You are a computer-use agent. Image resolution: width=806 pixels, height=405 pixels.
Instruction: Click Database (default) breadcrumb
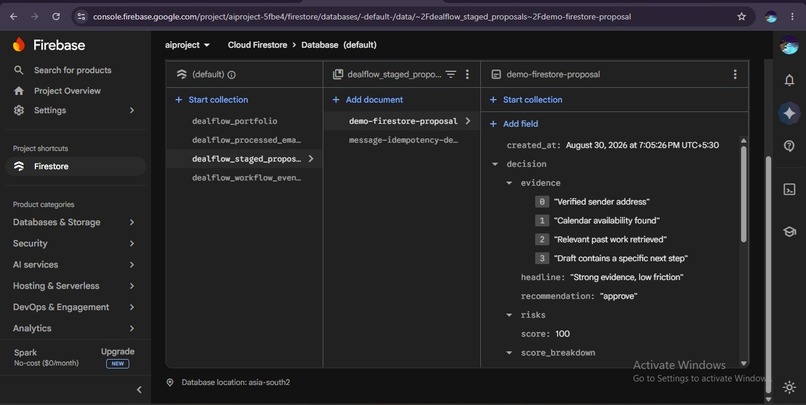coord(339,45)
